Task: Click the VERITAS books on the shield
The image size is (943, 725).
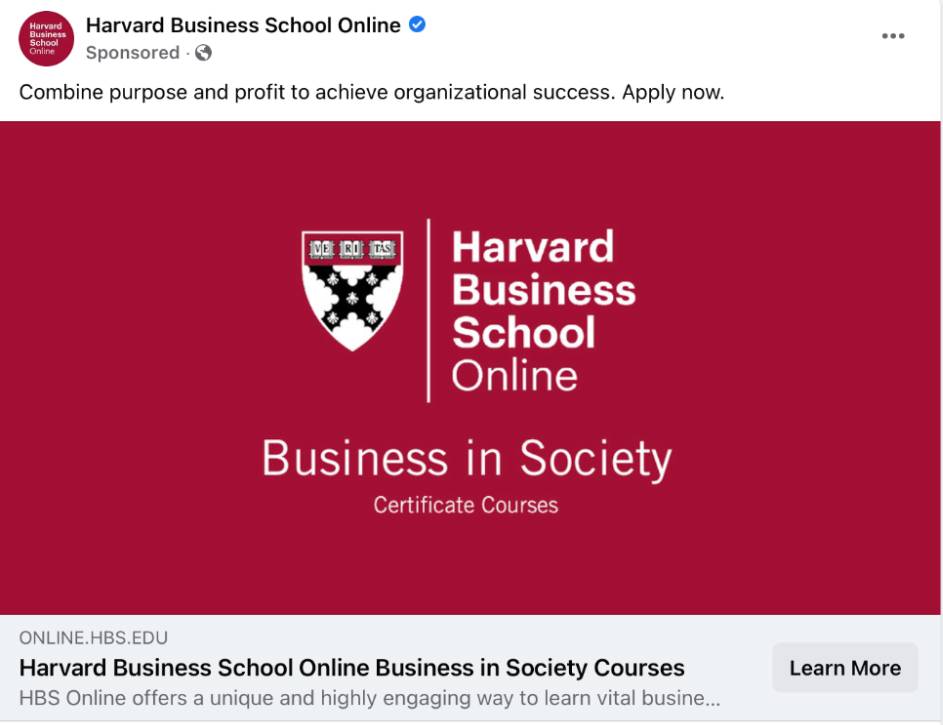Action: pos(352,249)
